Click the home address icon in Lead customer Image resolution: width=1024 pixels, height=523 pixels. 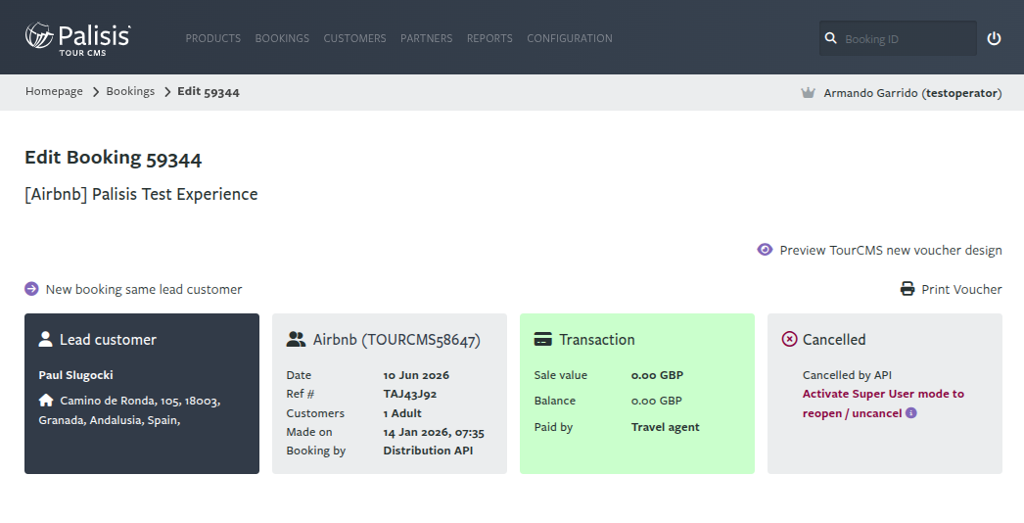coord(46,400)
